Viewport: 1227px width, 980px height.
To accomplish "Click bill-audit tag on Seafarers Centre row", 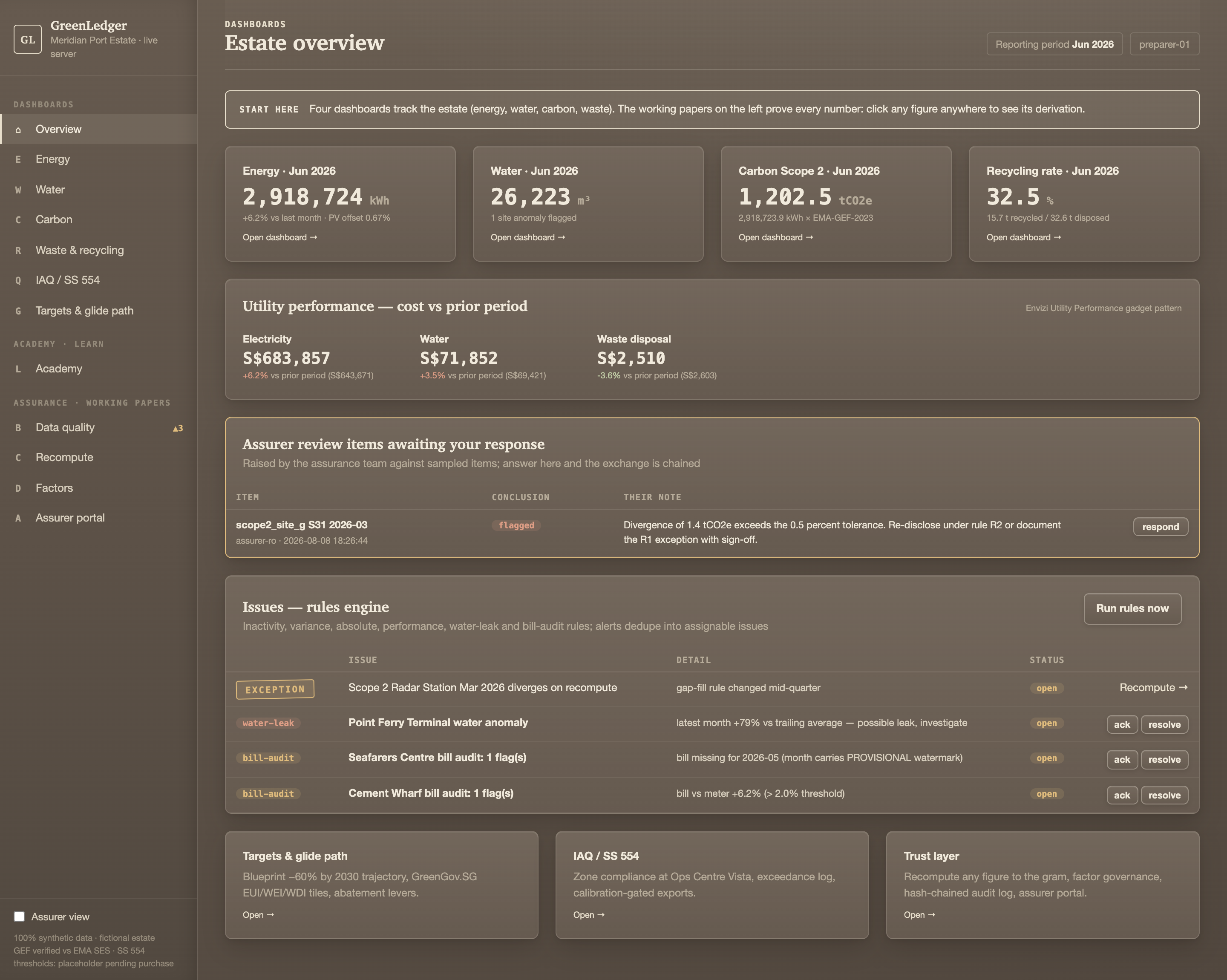I will [268, 758].
